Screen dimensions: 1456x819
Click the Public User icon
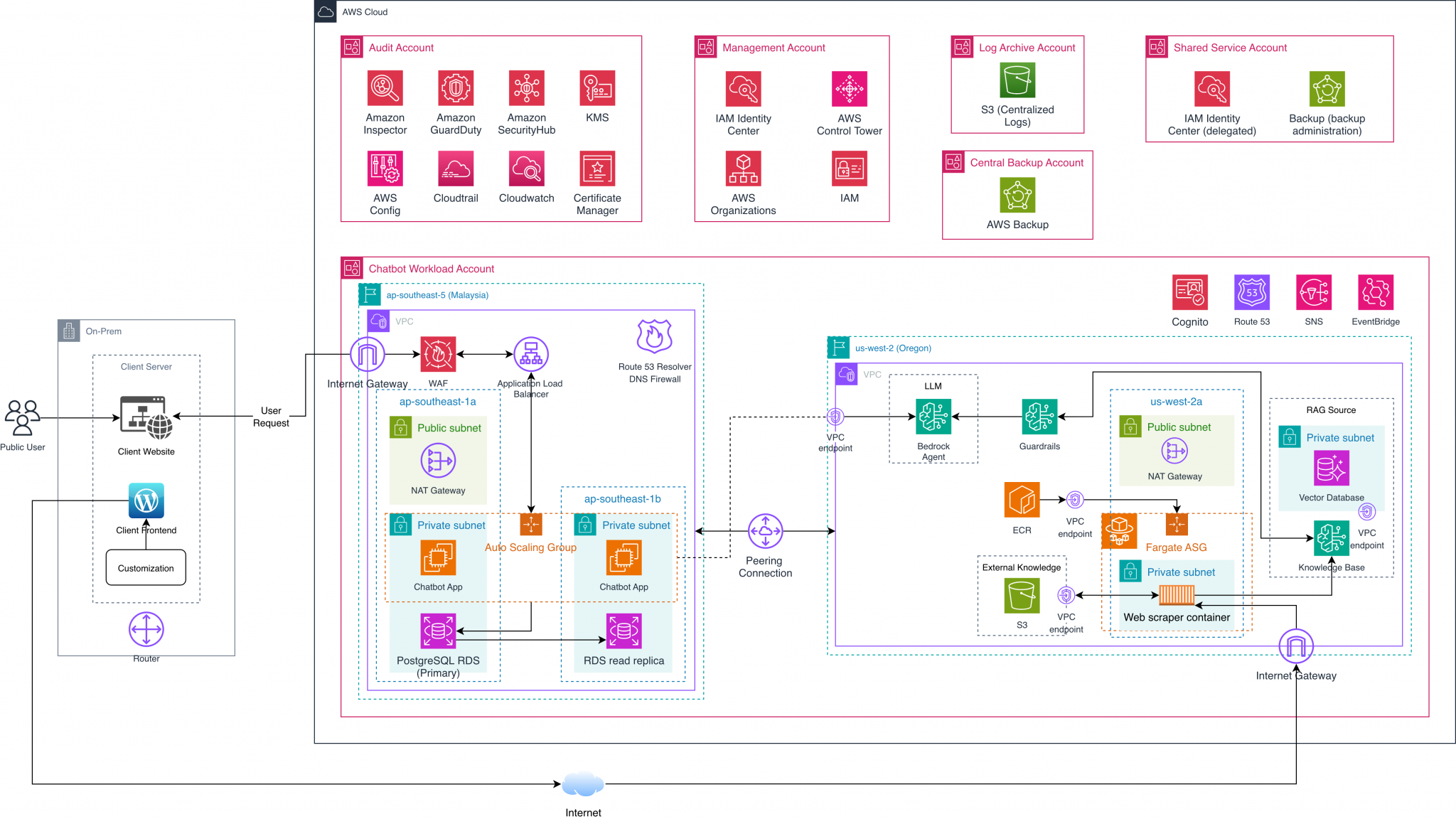pos(22,418)
